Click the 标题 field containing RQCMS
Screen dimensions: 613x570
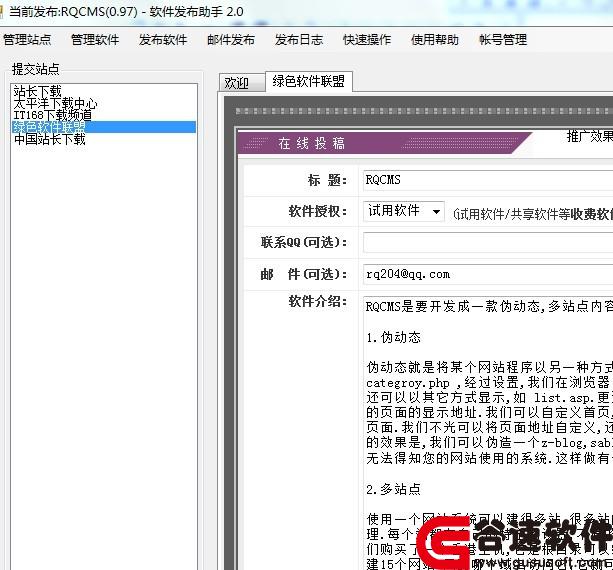click(488, 180)
